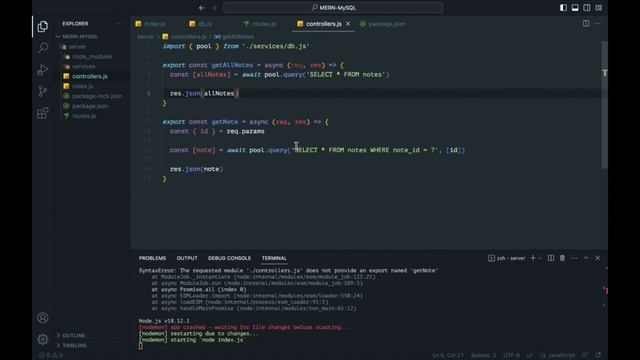Screen dimensions: 640x360
Task: Open the Manage gear icon
Action: coord(42,339)
